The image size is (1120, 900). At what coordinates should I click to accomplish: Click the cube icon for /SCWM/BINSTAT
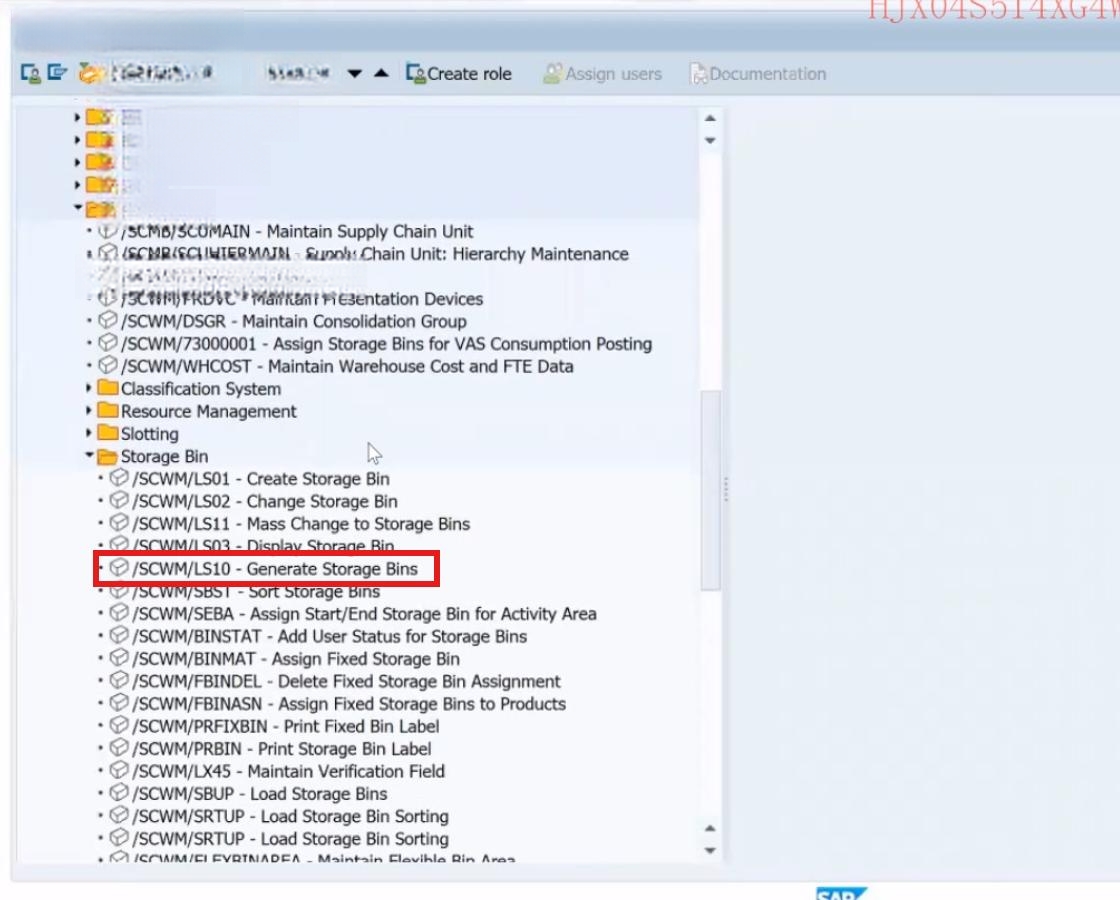(119, 635)
